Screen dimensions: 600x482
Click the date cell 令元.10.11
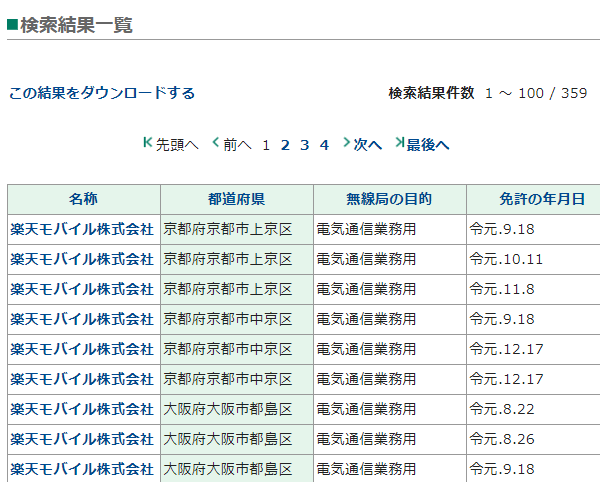pos(533,259)
